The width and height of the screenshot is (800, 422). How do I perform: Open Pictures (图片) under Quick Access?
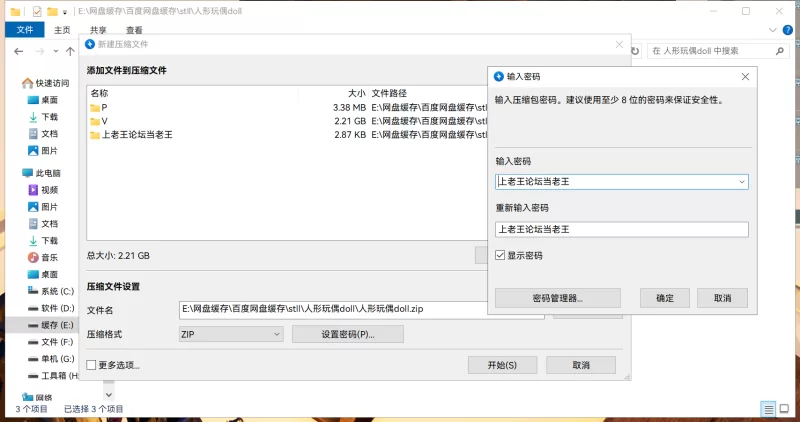click(43, 151)
